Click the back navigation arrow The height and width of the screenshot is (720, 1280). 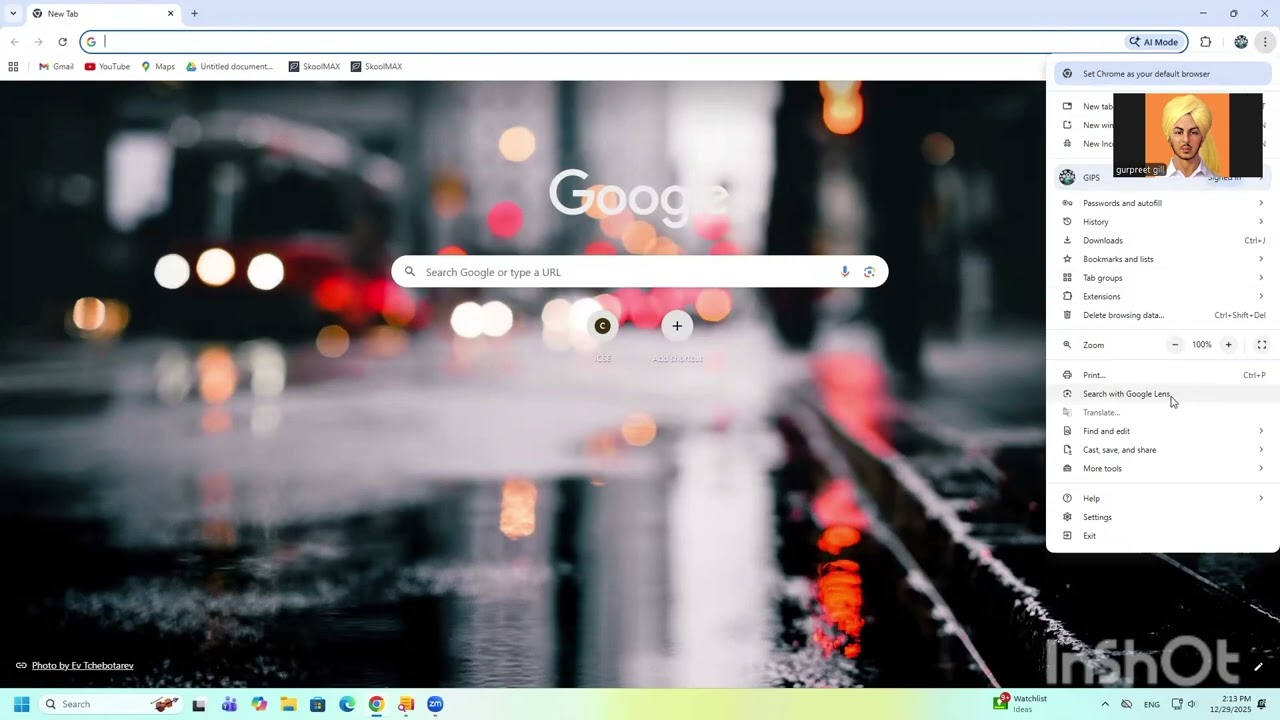pyautogui.click(x=14, y=42)
